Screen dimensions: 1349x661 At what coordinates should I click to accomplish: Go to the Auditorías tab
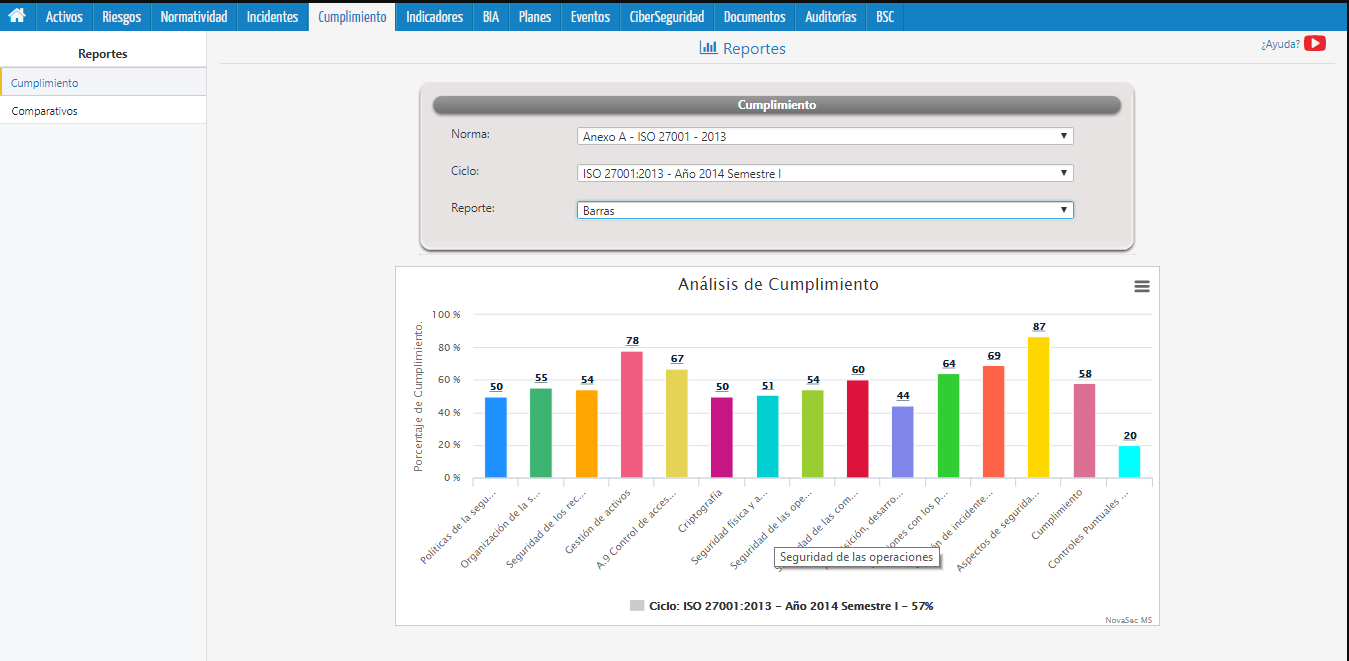click(830, 16)
